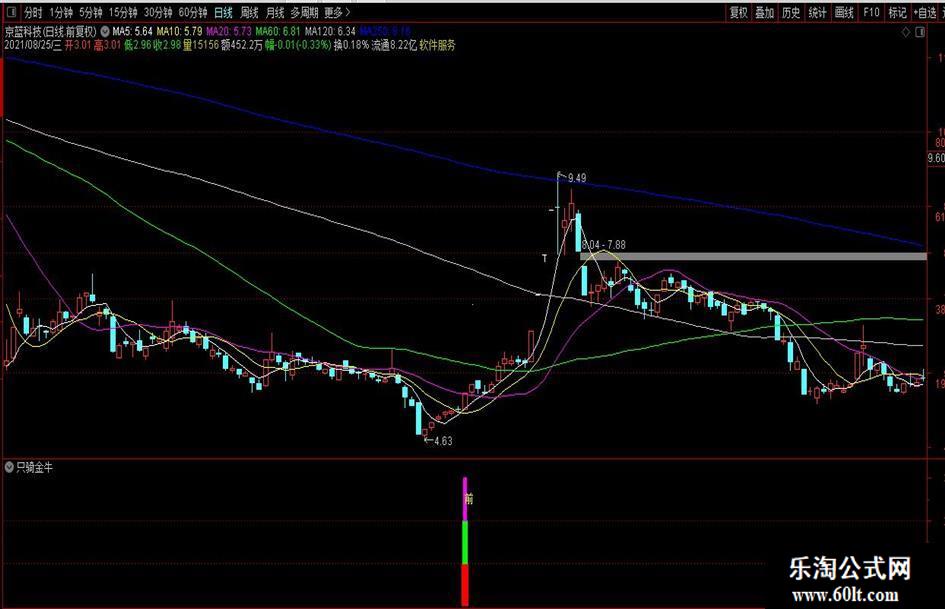The height and width of the screenshot is (609, 945).
Task: Click the 京蓝科技(日线,前复权) title
Action: (51, 31)
